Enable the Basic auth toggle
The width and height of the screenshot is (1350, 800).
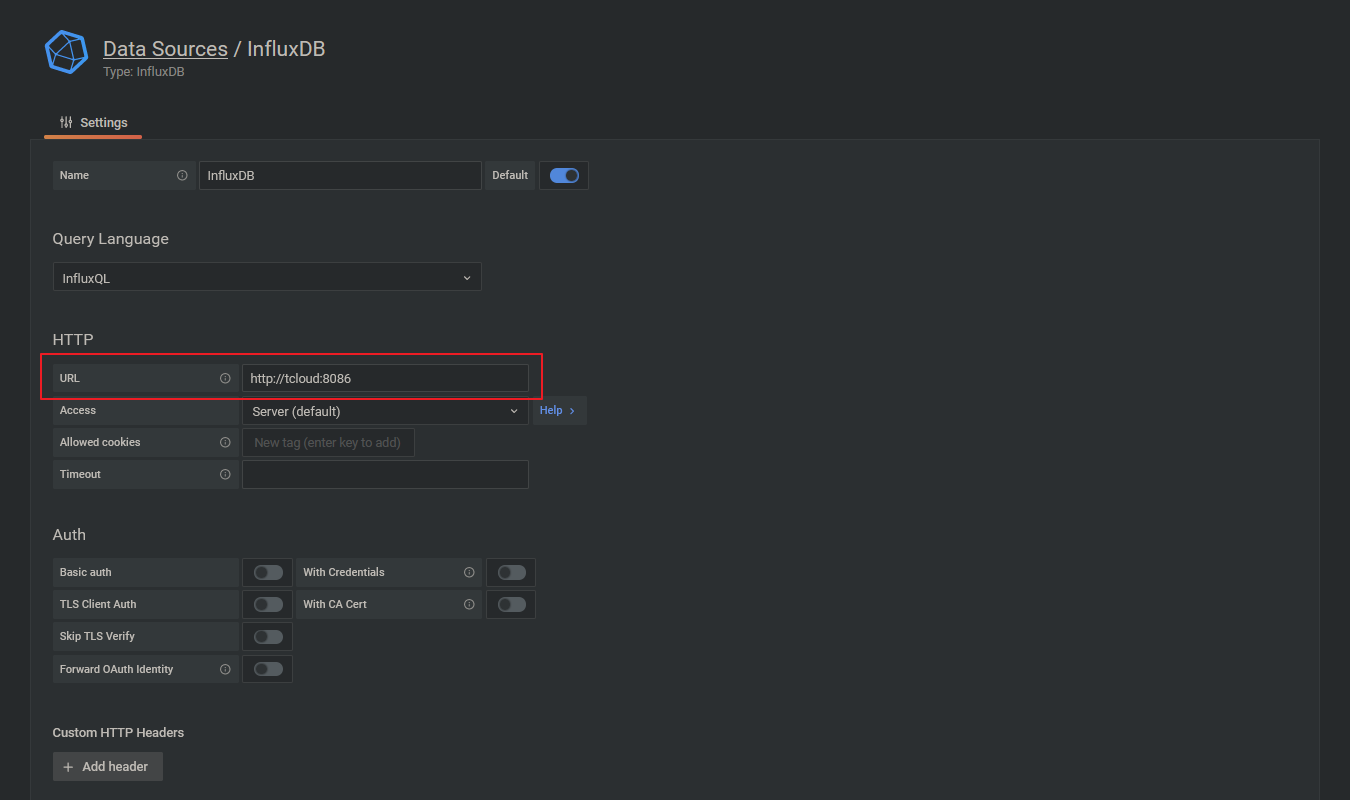[x=268, y=572]
